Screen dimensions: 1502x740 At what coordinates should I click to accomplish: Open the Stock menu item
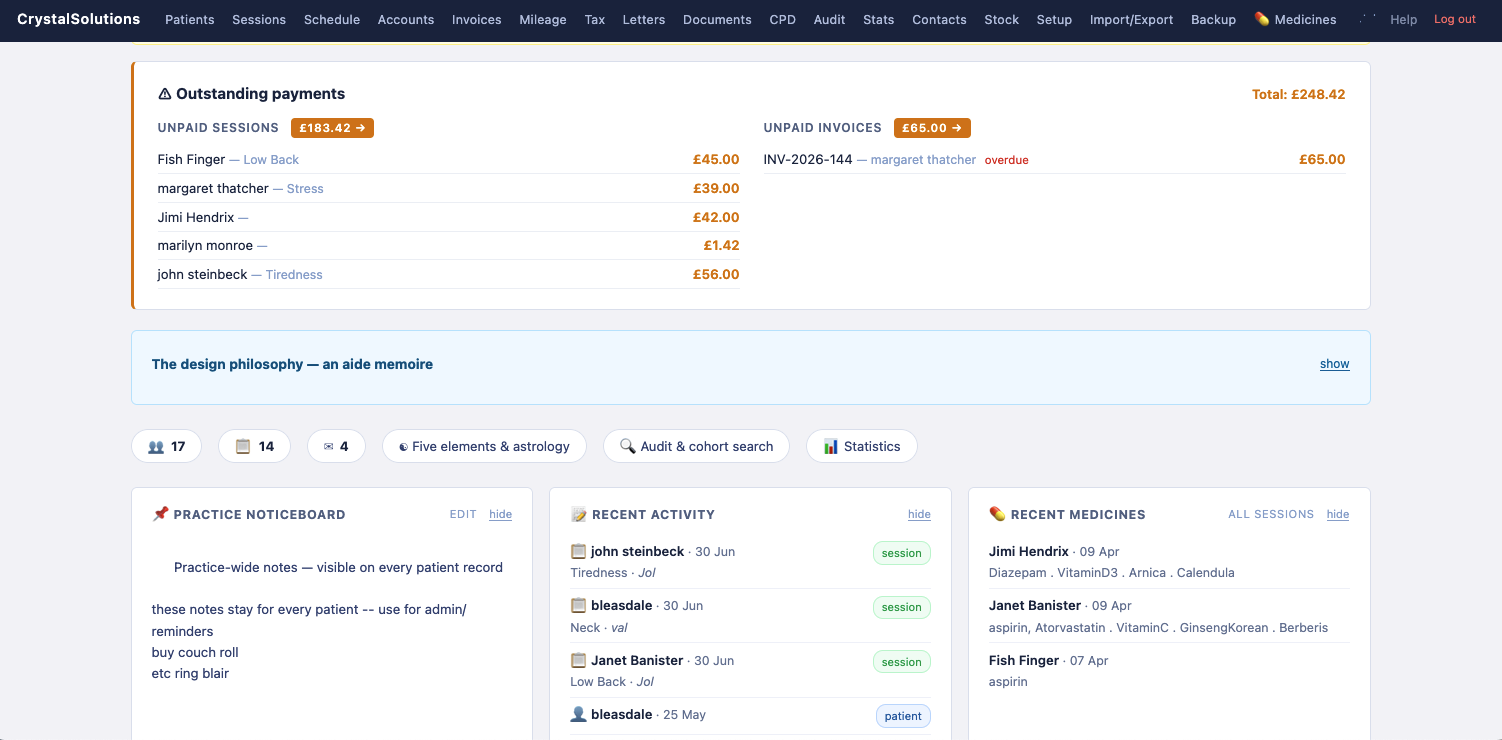(1002, 19)
